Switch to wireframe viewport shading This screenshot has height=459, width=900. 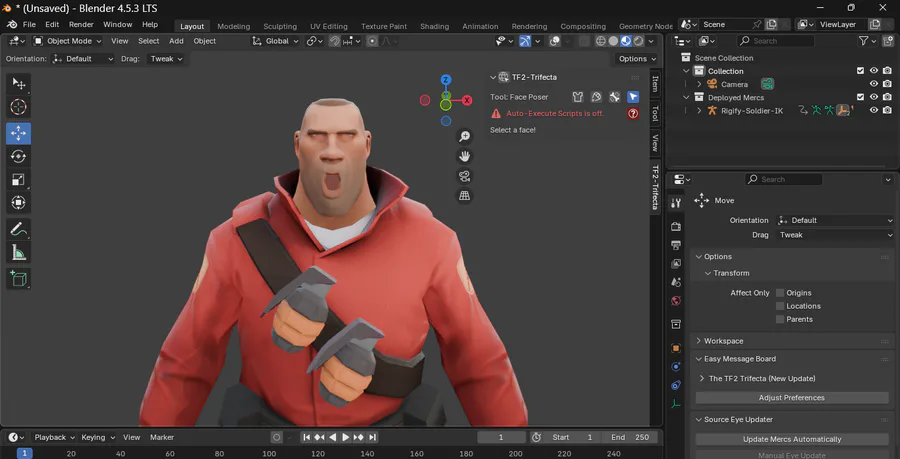(x=601, y=41)
